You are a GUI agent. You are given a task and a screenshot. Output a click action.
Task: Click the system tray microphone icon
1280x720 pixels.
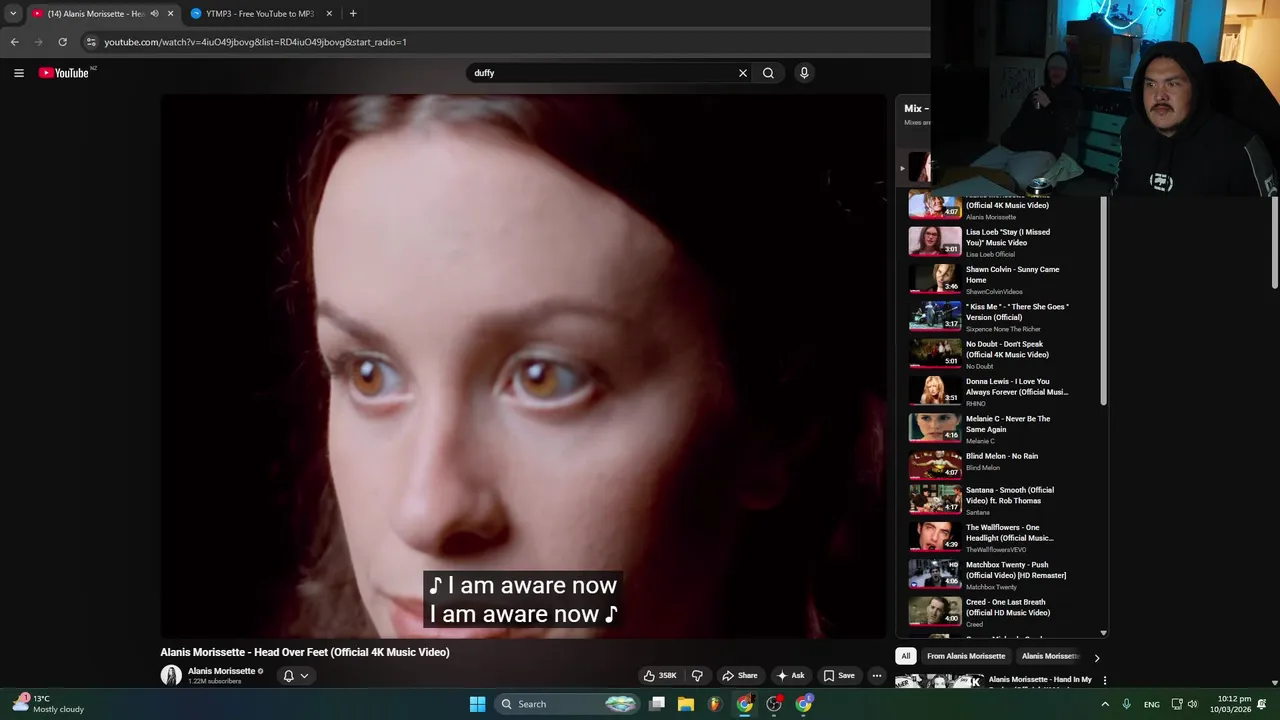click(1127, 704)
